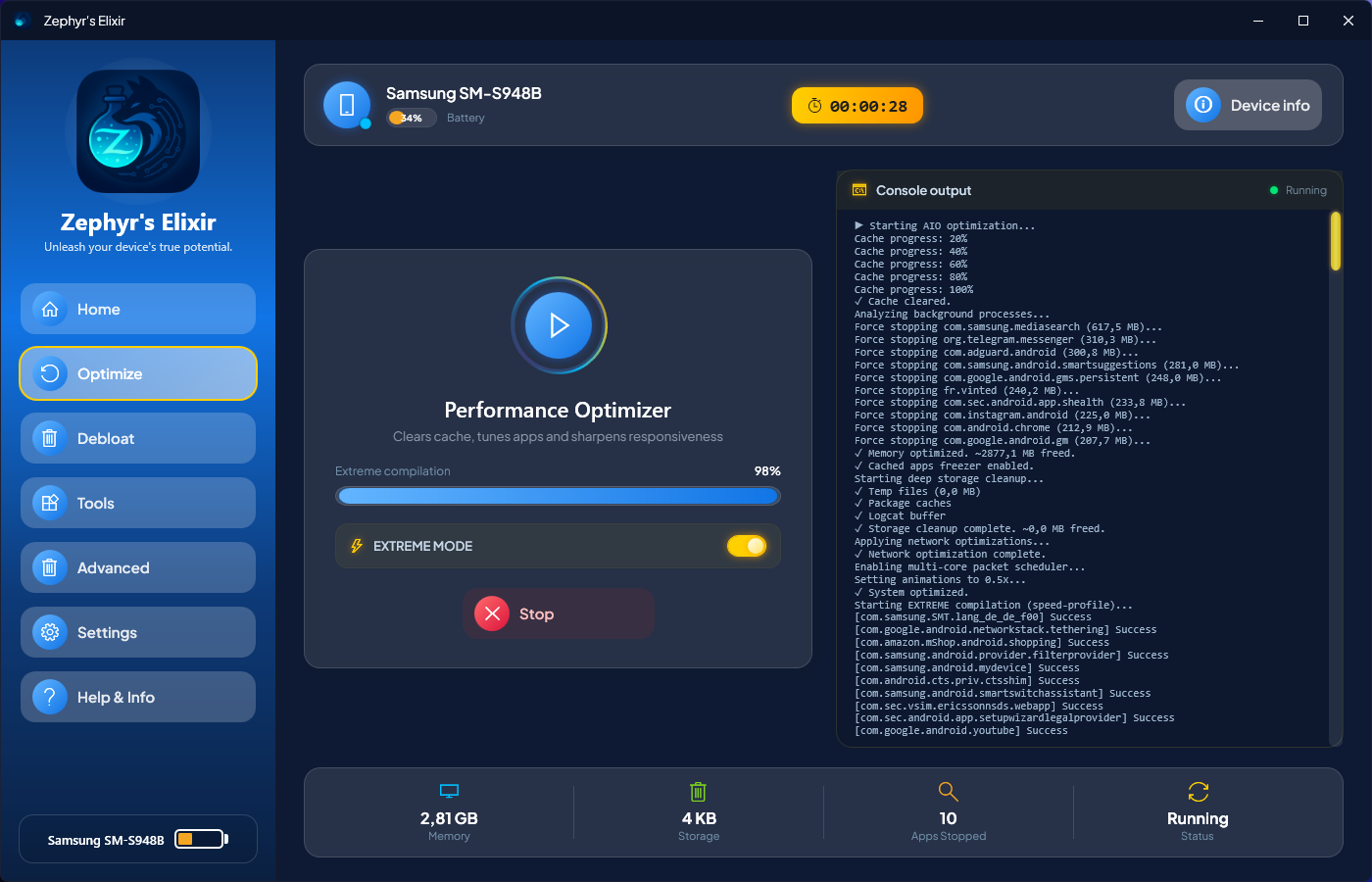
Task: Click the 'Extreme compilation' progress label
Action: tap(393, 471)
